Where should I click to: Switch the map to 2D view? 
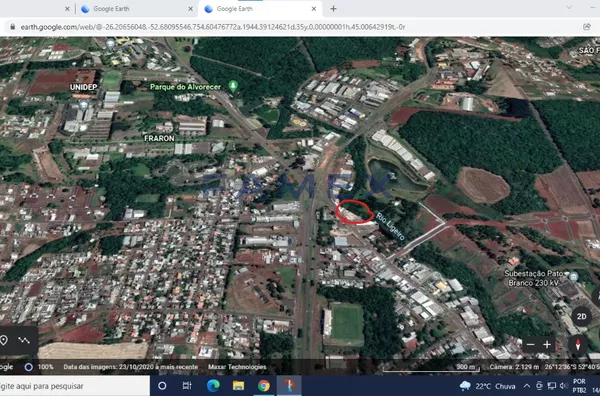(x=581, y=316)
